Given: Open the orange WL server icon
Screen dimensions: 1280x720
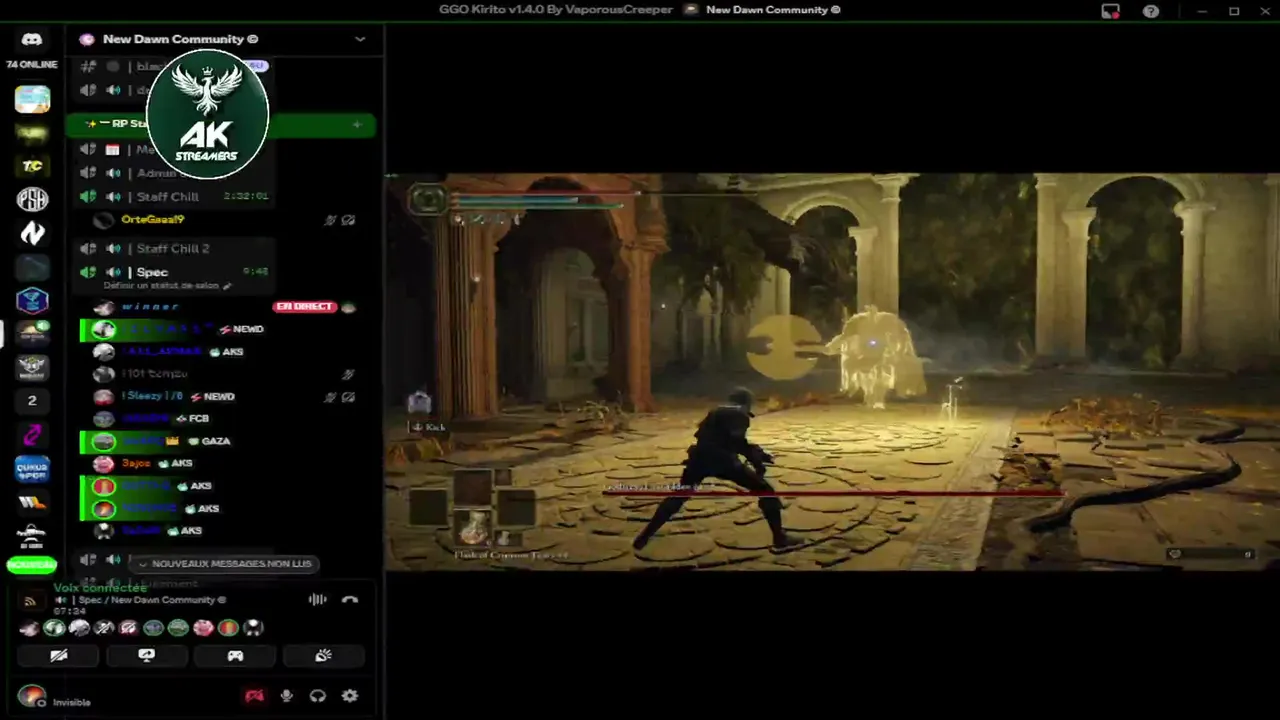Looking at the screenshot, I should (x=32, y=501).
